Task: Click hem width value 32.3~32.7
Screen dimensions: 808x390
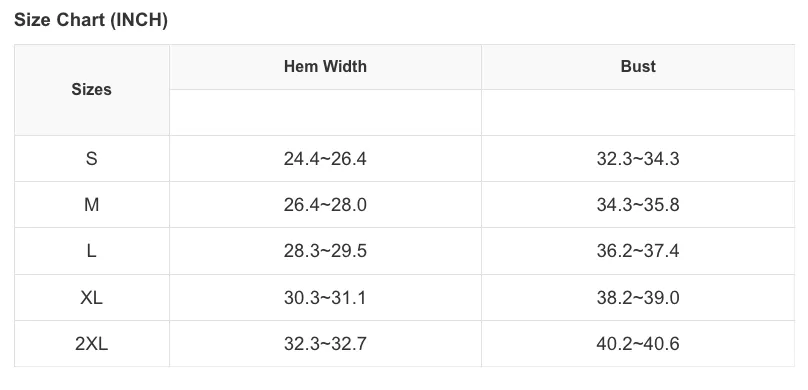Action: (x=325, y=344)
